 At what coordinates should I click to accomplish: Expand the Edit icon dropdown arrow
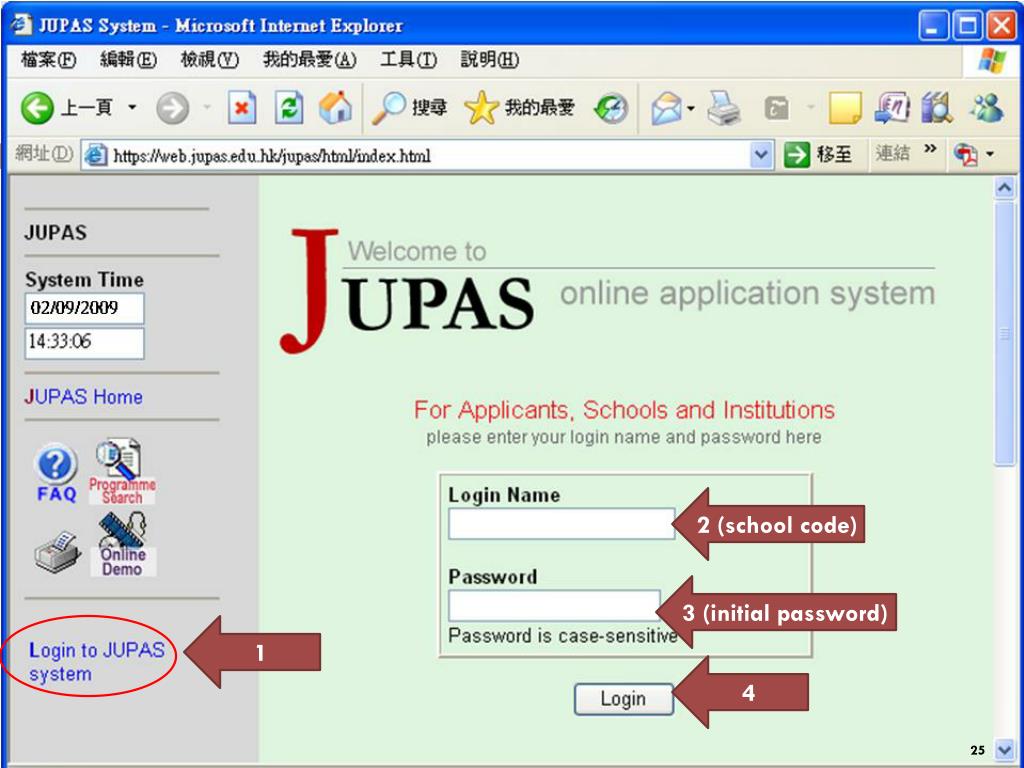click(x=810, y=109)
